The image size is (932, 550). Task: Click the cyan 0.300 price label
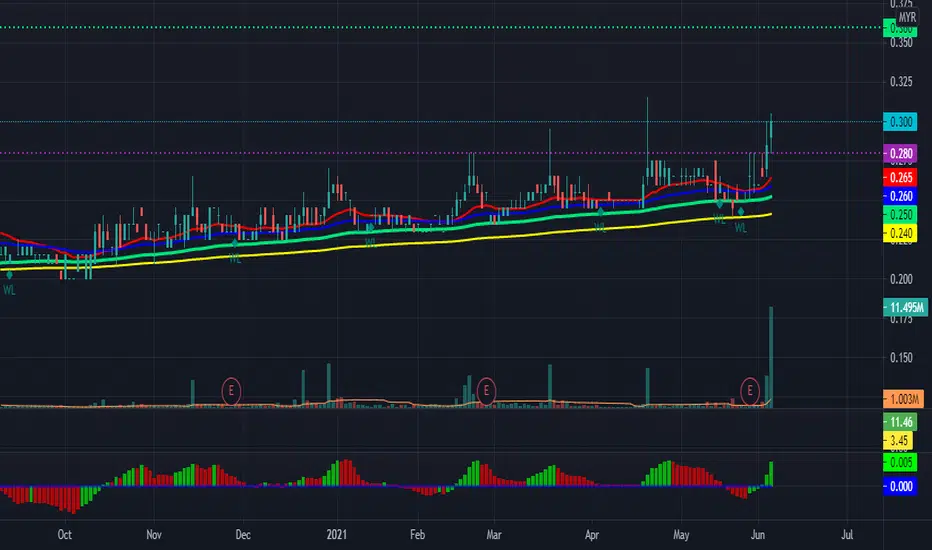pyautogui.click(x=900, y=122)
